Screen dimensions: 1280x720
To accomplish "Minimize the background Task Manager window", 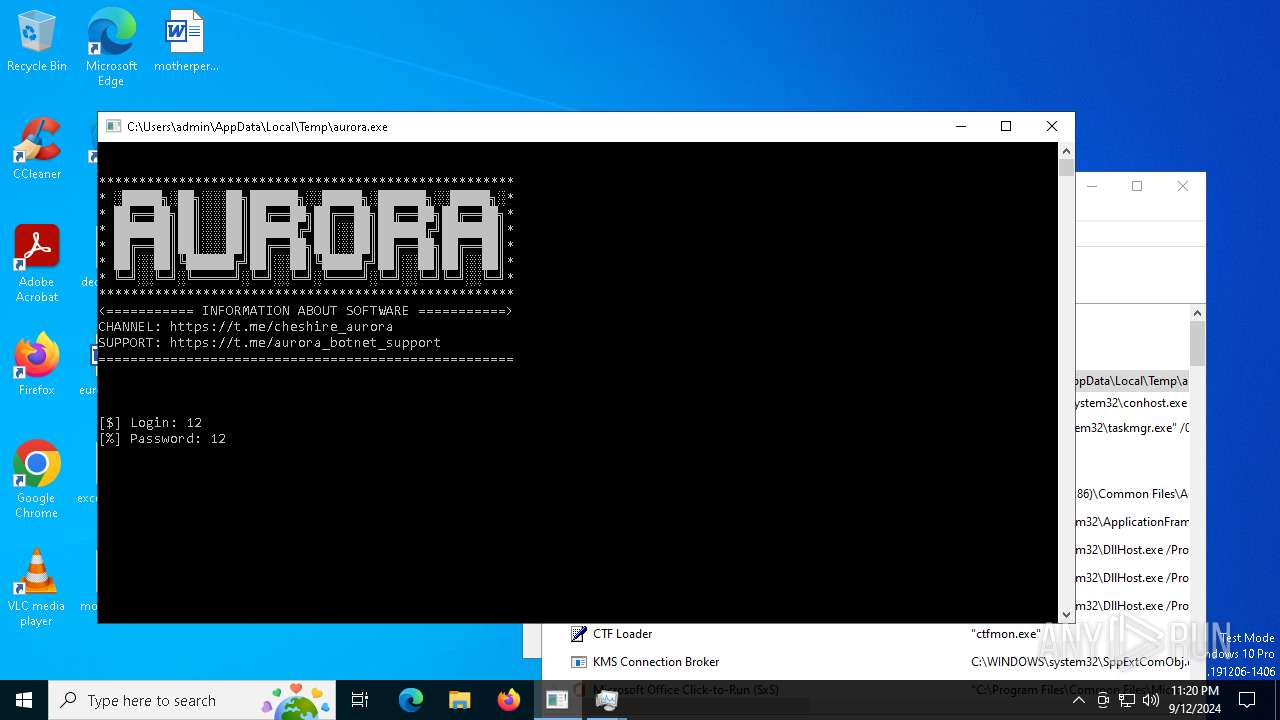I will click(x=1092, y=186).
